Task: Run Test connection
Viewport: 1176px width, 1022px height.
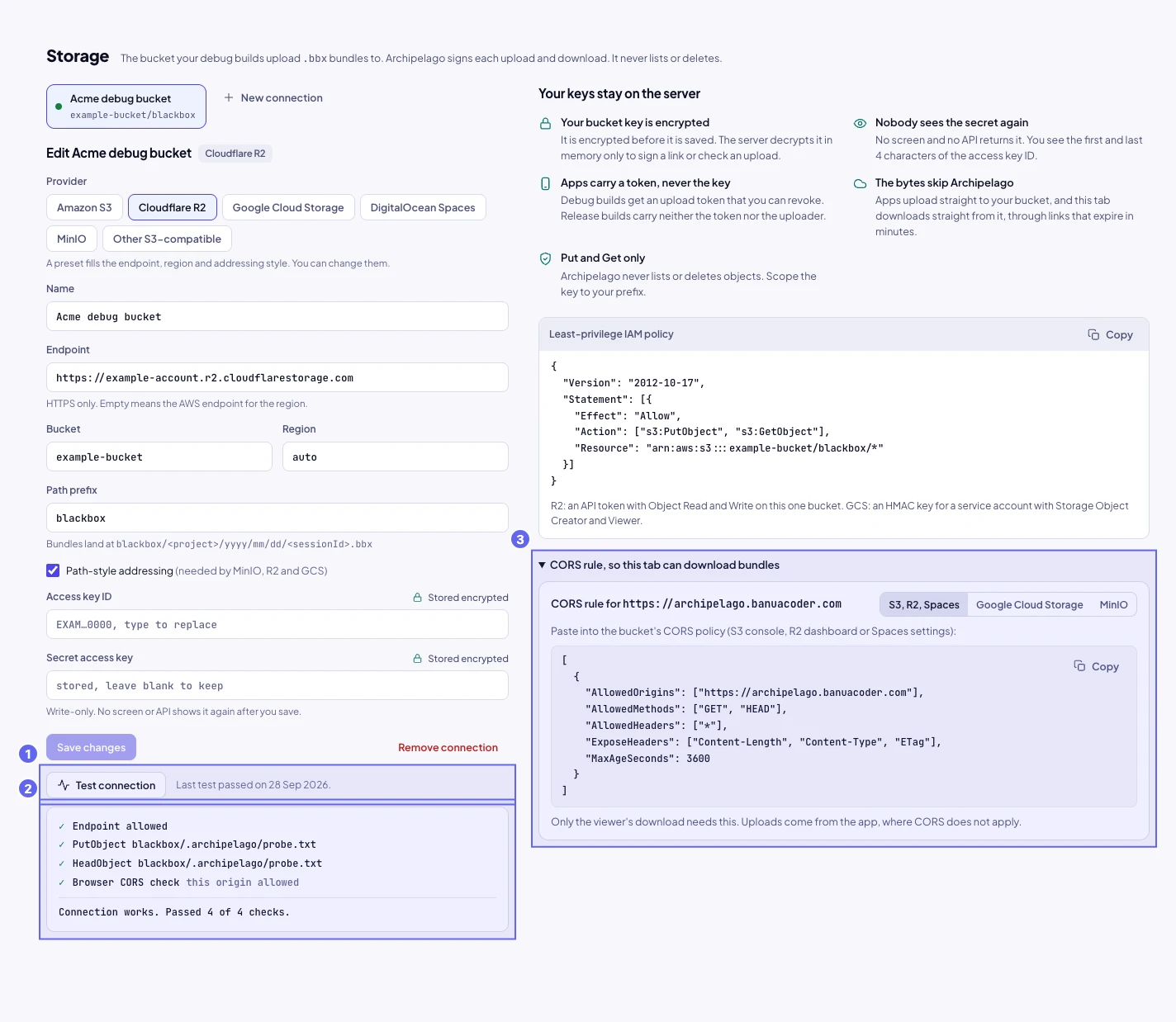Action: [107, 785]
